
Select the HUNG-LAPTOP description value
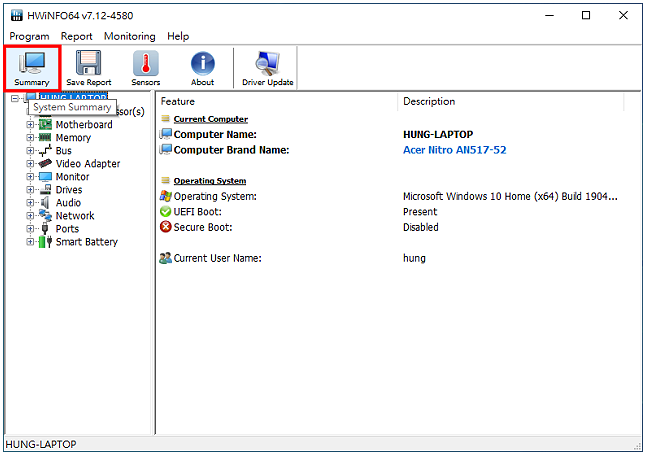click(438, 135)
